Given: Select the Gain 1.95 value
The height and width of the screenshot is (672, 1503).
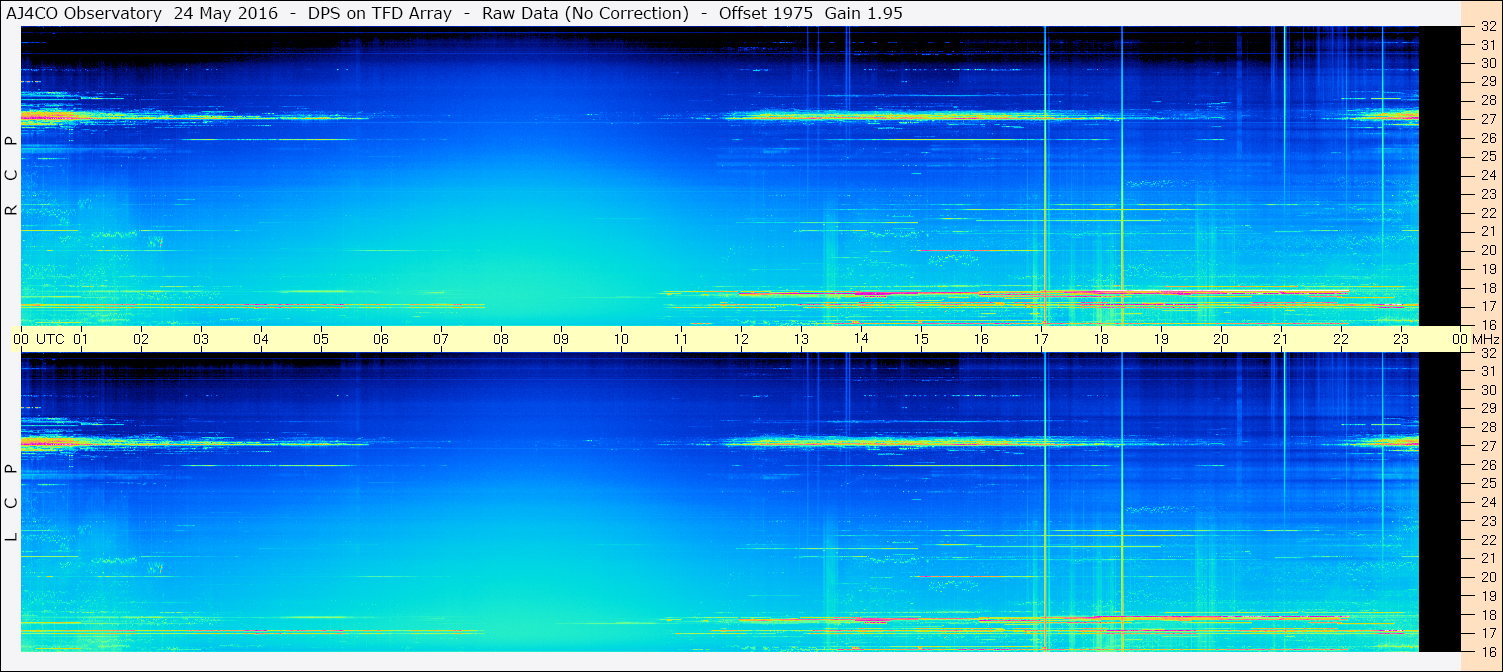Looking at the screenshot, I should coord(864,13).
